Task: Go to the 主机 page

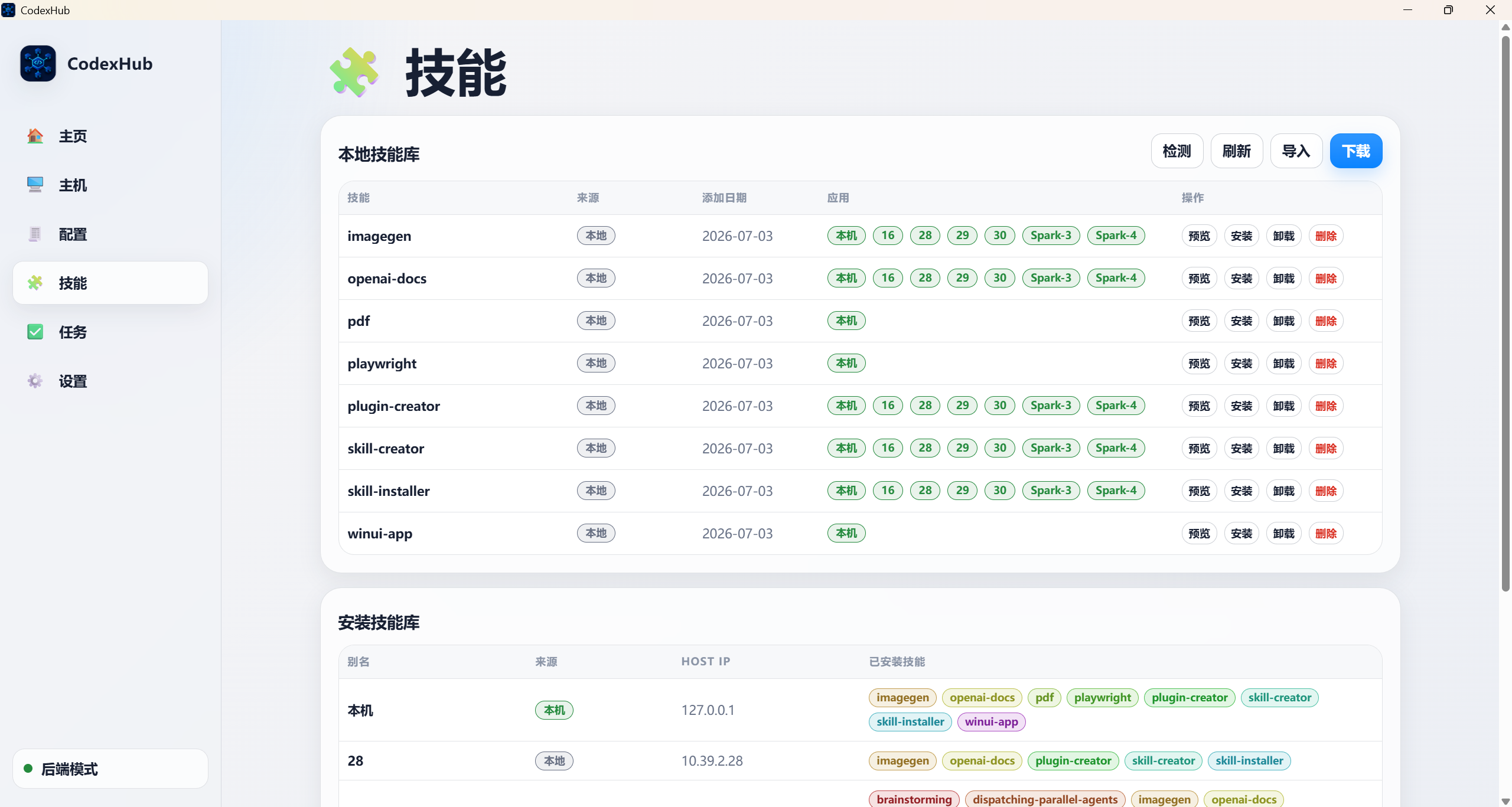Action: tap(110, 185)
